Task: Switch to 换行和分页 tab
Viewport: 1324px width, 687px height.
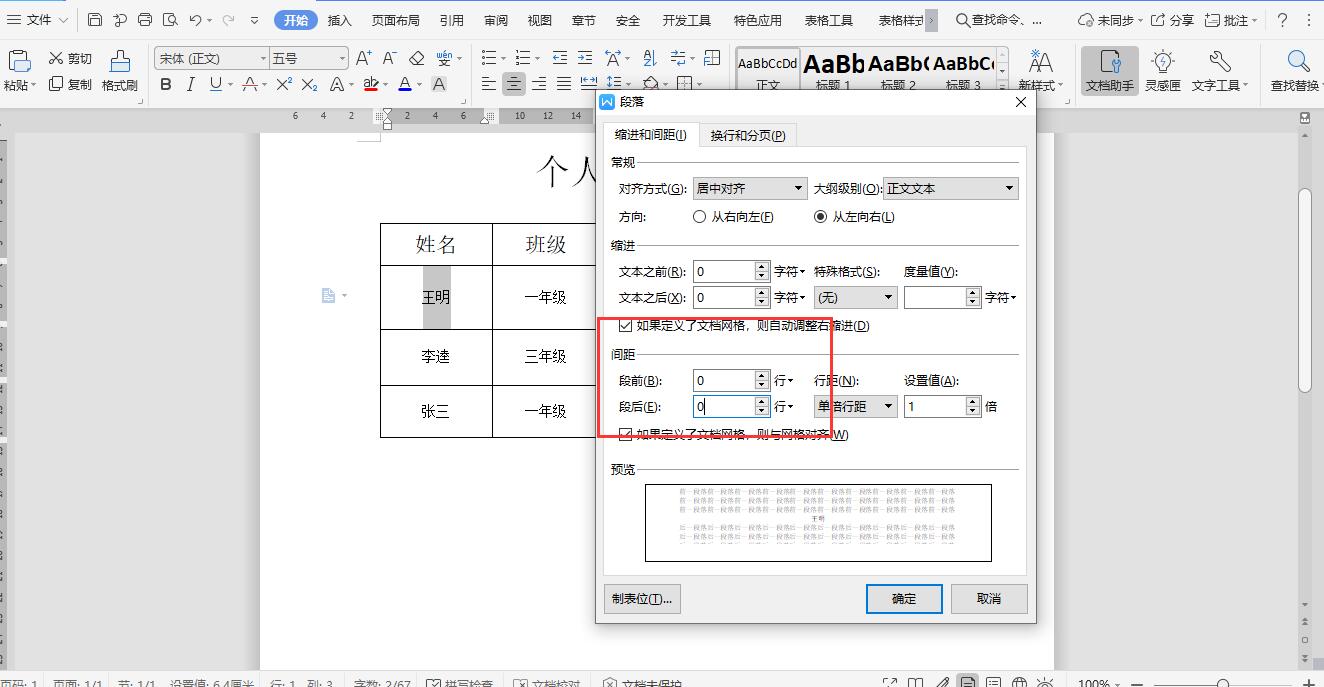Action: [x=747, y=135]
